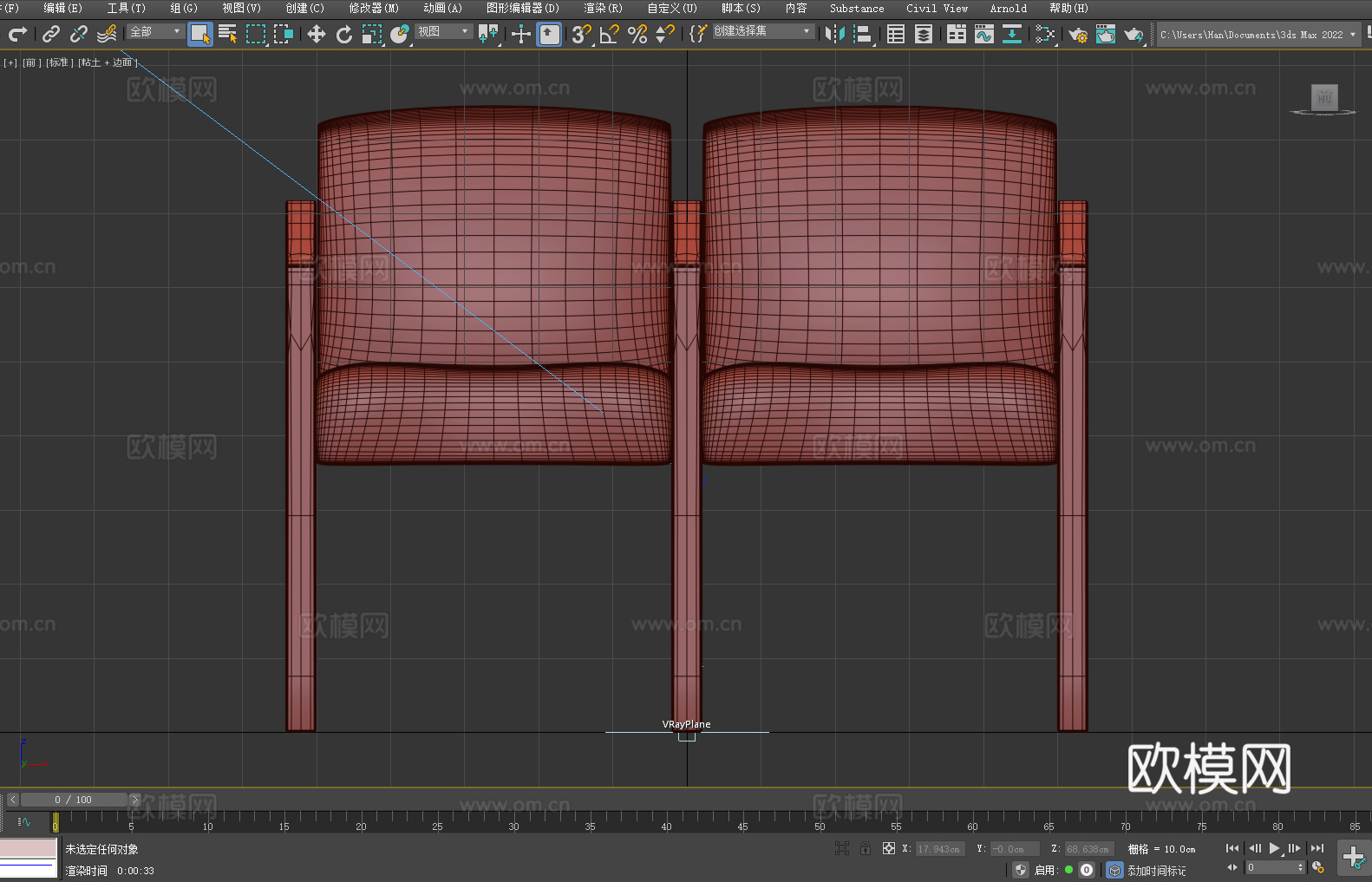Toggle the 3D Snaps button
Viewport: 1372px width, 882px height.
pyautogui.click(x=582, y=34)
